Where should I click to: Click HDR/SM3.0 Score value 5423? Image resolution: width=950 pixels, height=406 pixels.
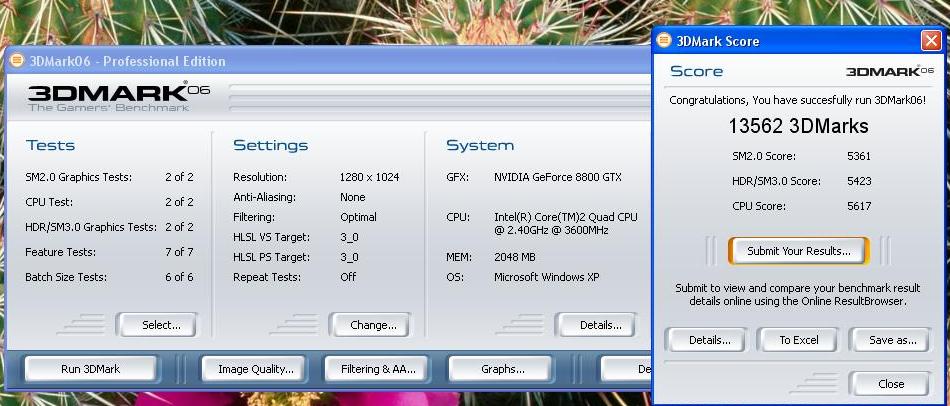(859, 181)
